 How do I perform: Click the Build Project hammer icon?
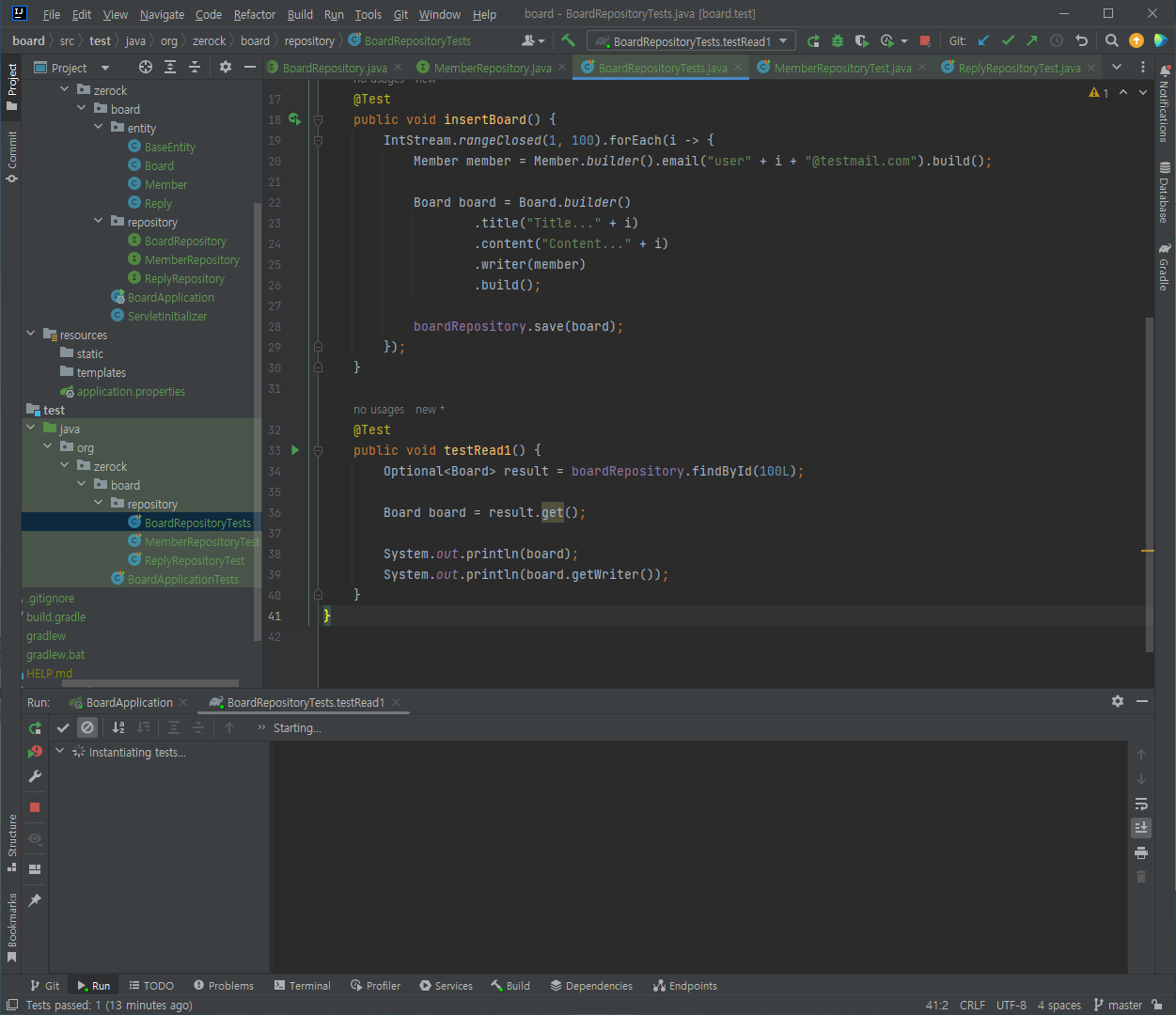pos(568,40)
